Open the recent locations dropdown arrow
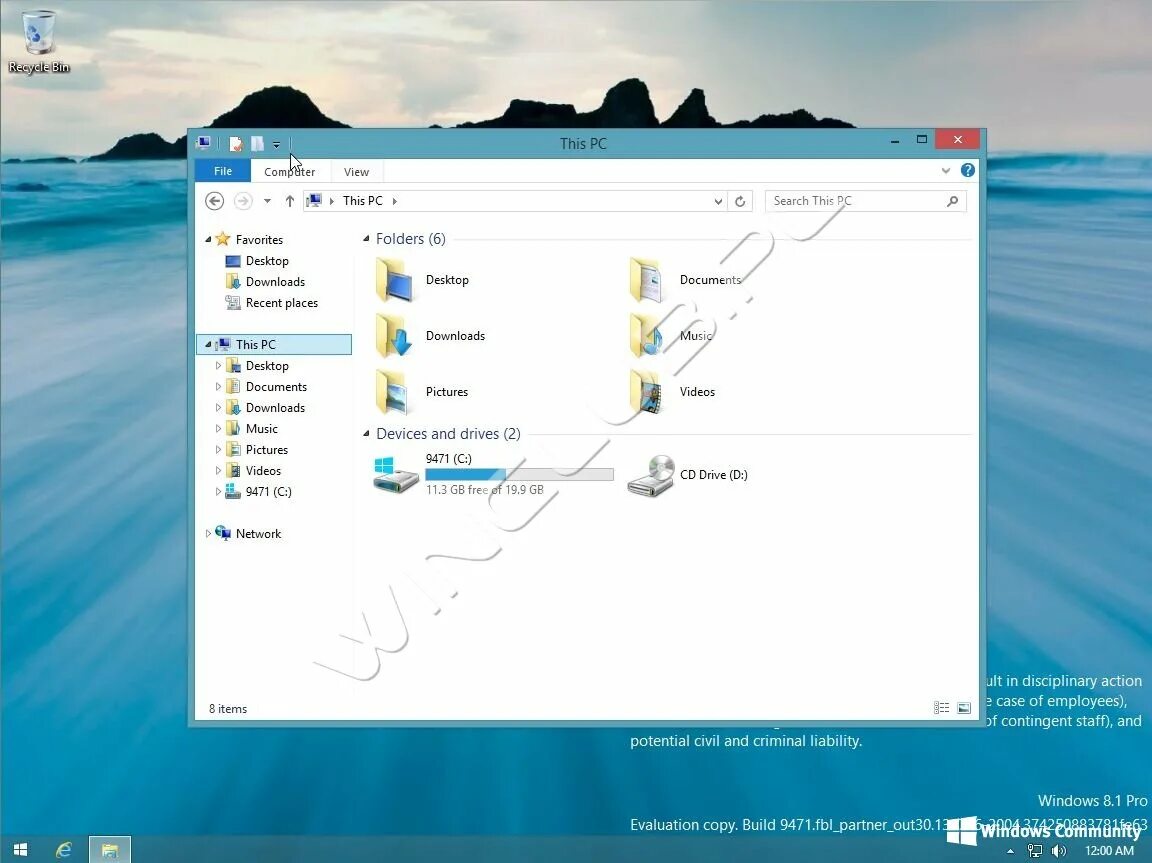Image resolution: width=1152 pixels, height=863 pixels. click(x=267, y=201)
